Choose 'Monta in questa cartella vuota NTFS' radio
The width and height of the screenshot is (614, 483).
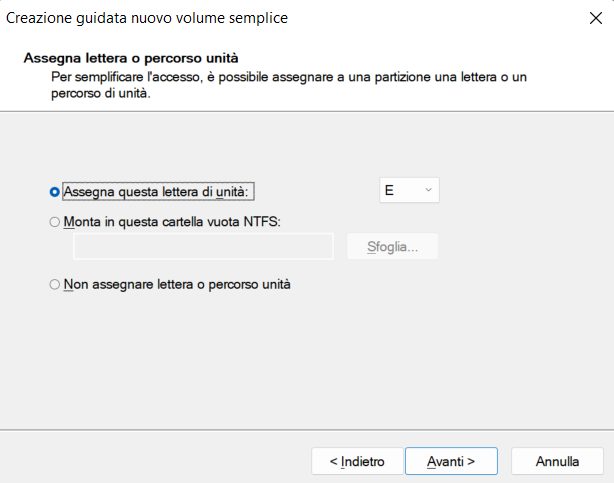pos(55,222)
